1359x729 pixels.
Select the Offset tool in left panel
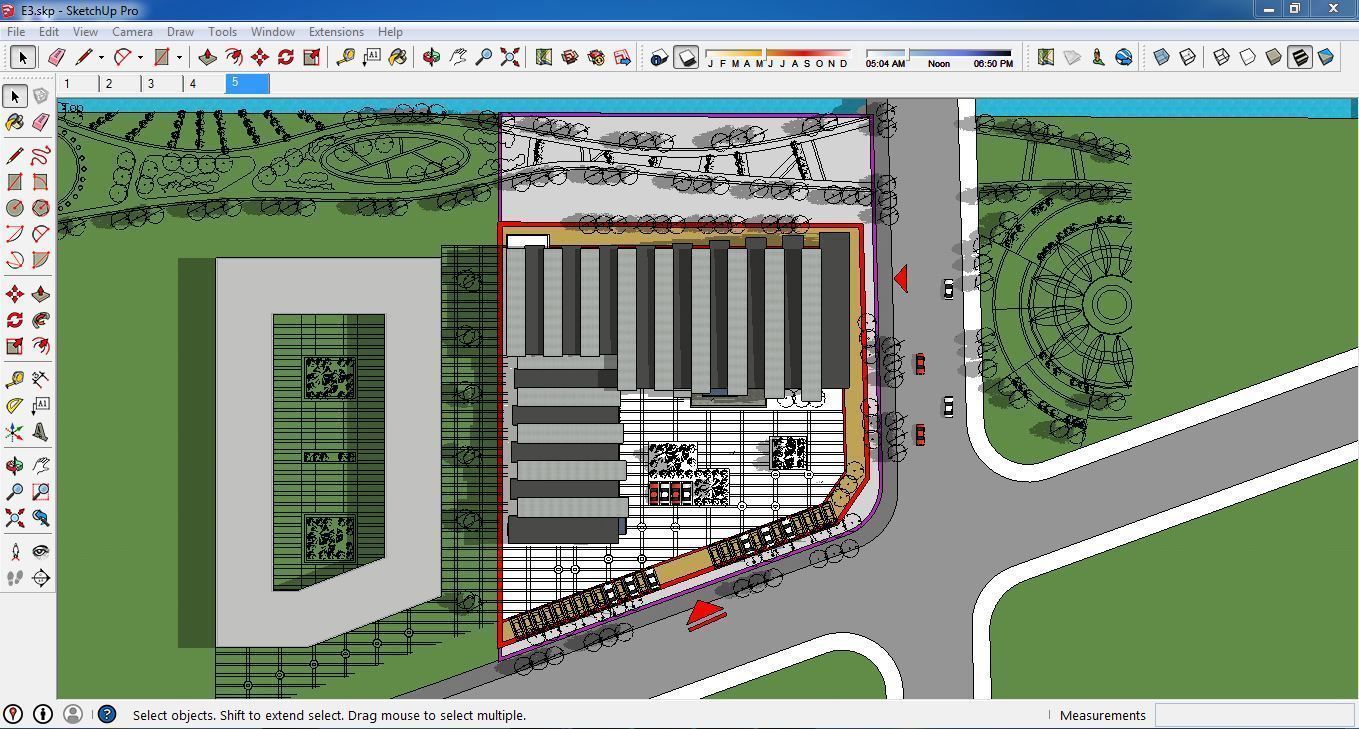[x=40, y=346]
